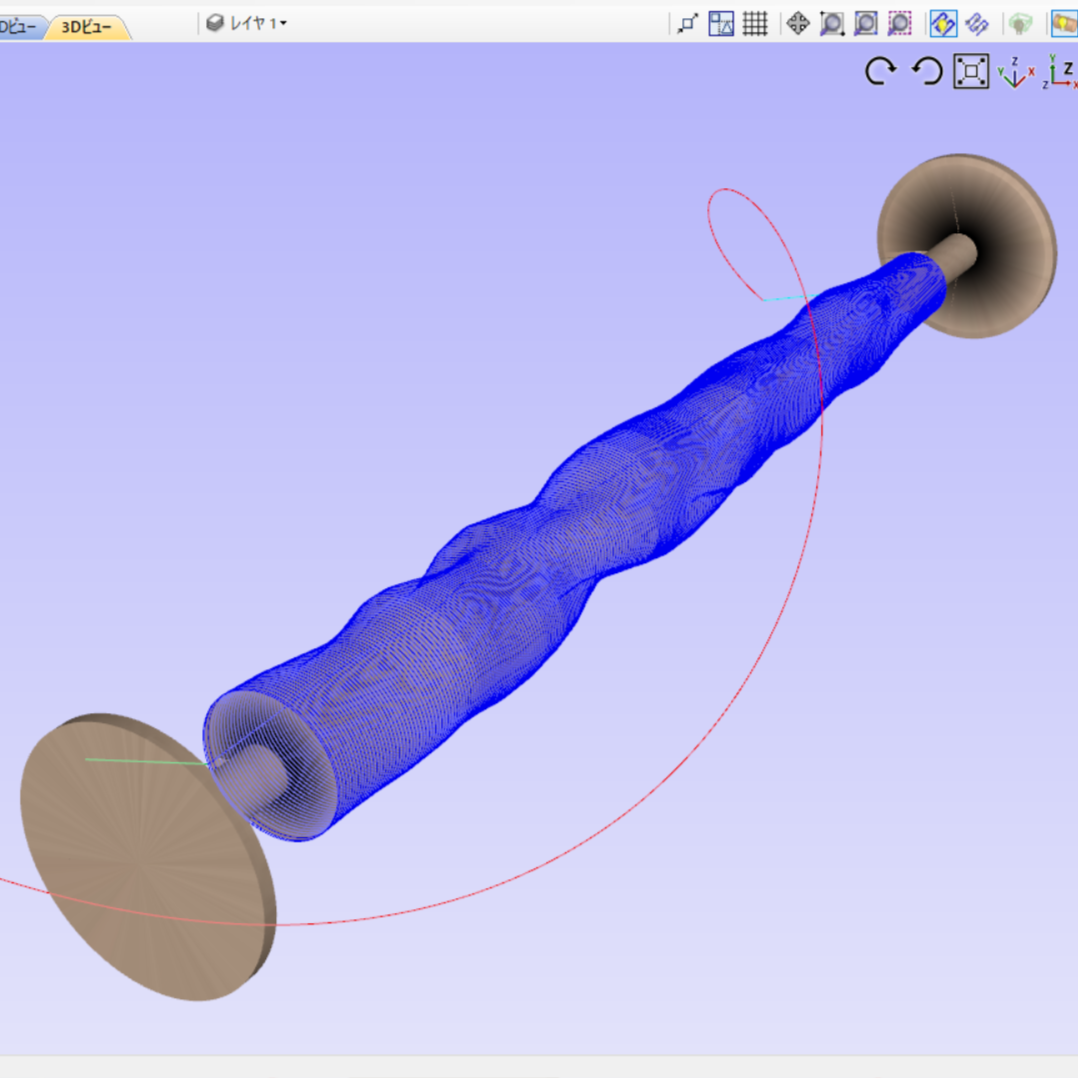Toggle the grid display icon
1078x1078 pixels.
click(755, 24)
